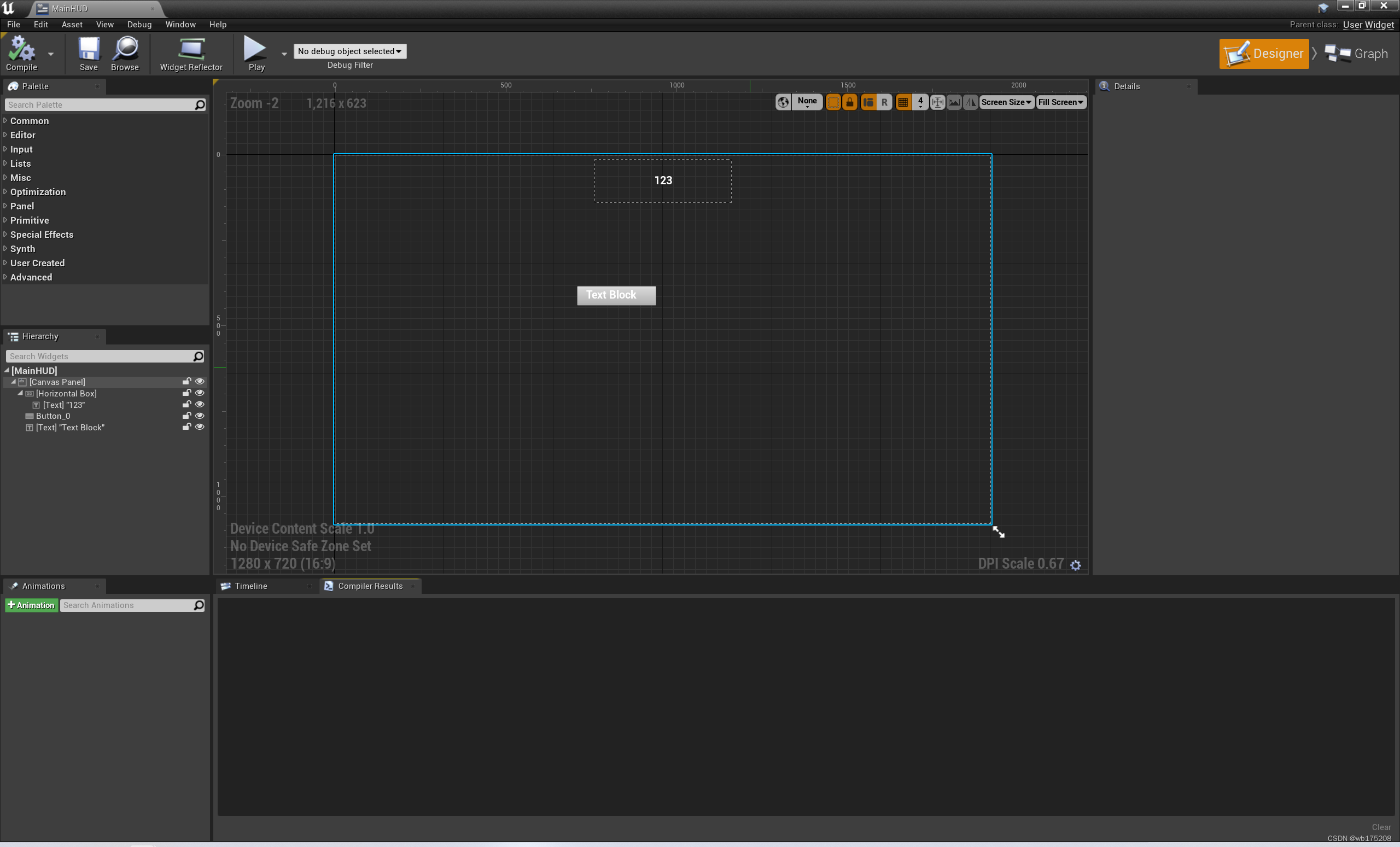The image size is (1400, 847).
Task: Open the Help menu
Action: click(x=218, y=25)
